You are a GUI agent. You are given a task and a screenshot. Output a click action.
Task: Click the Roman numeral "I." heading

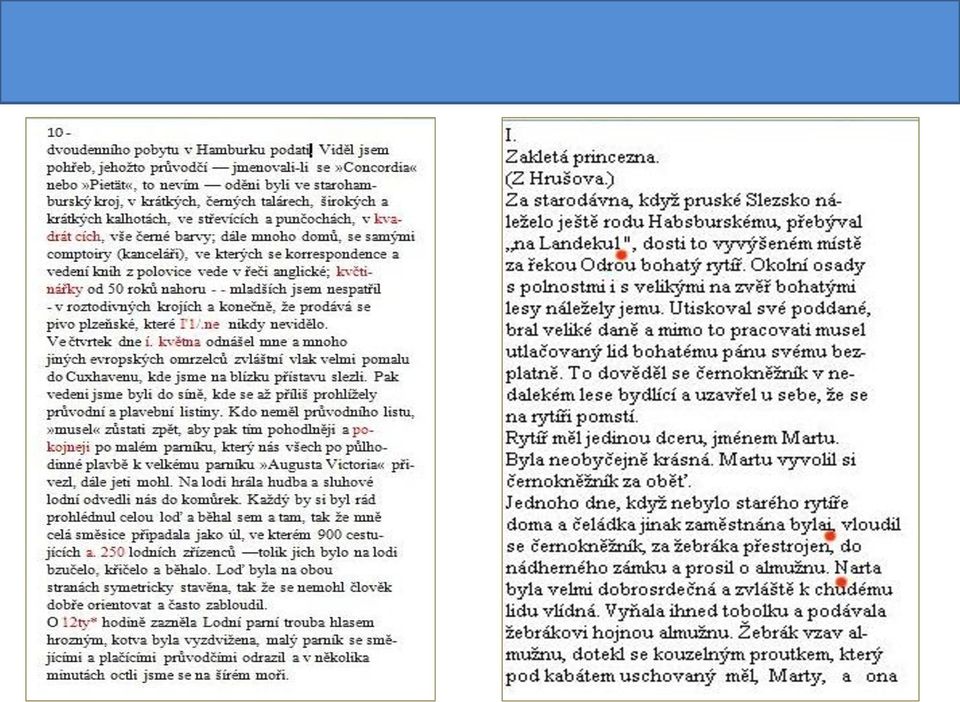click(x=511, y=136)
